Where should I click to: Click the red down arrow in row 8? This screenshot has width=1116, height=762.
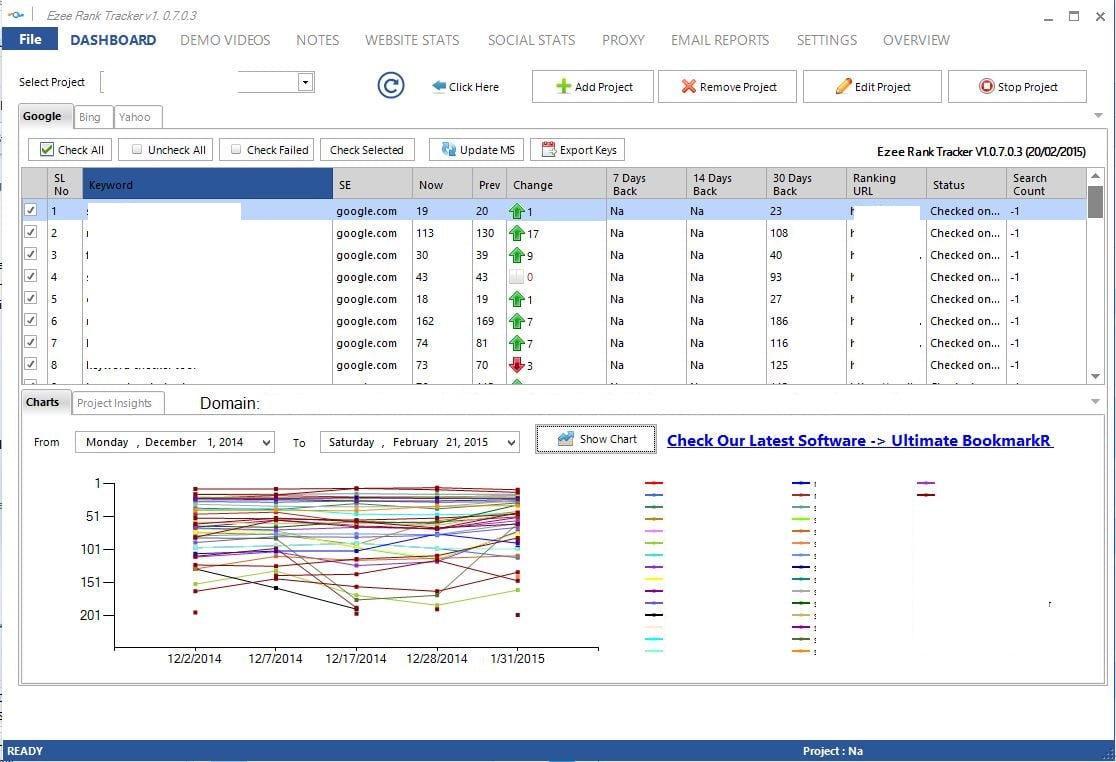point(517,366)
